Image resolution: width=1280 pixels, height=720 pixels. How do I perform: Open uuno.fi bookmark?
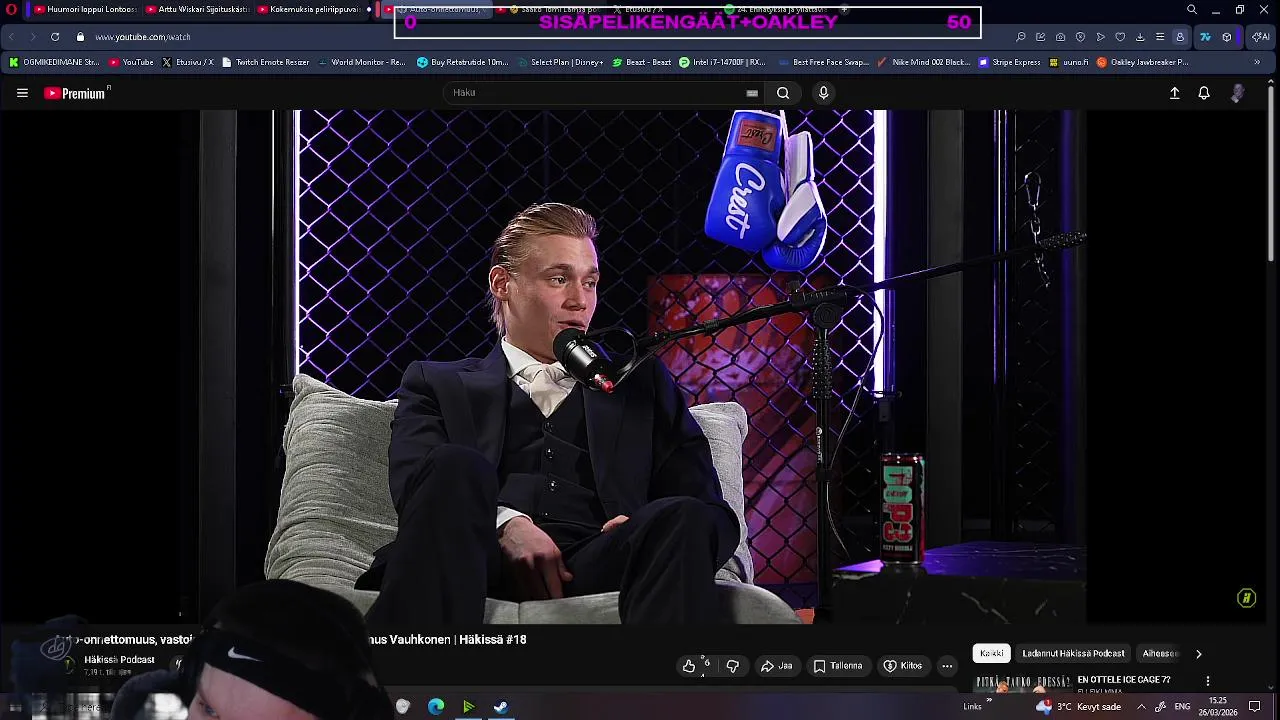(x=1068, y=62)
